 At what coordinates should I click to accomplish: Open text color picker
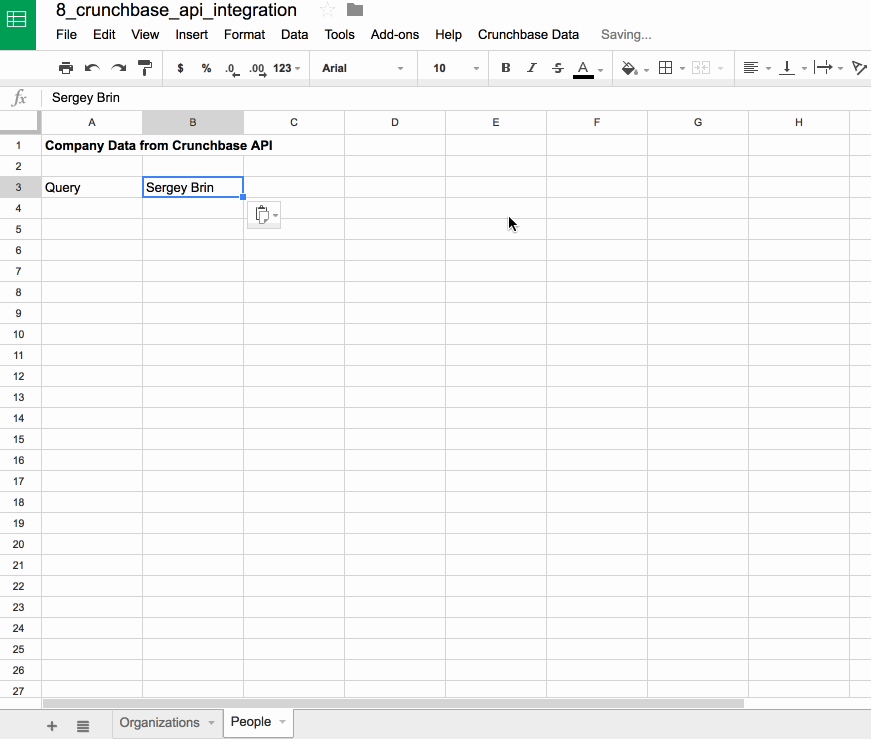coord(583,69)
